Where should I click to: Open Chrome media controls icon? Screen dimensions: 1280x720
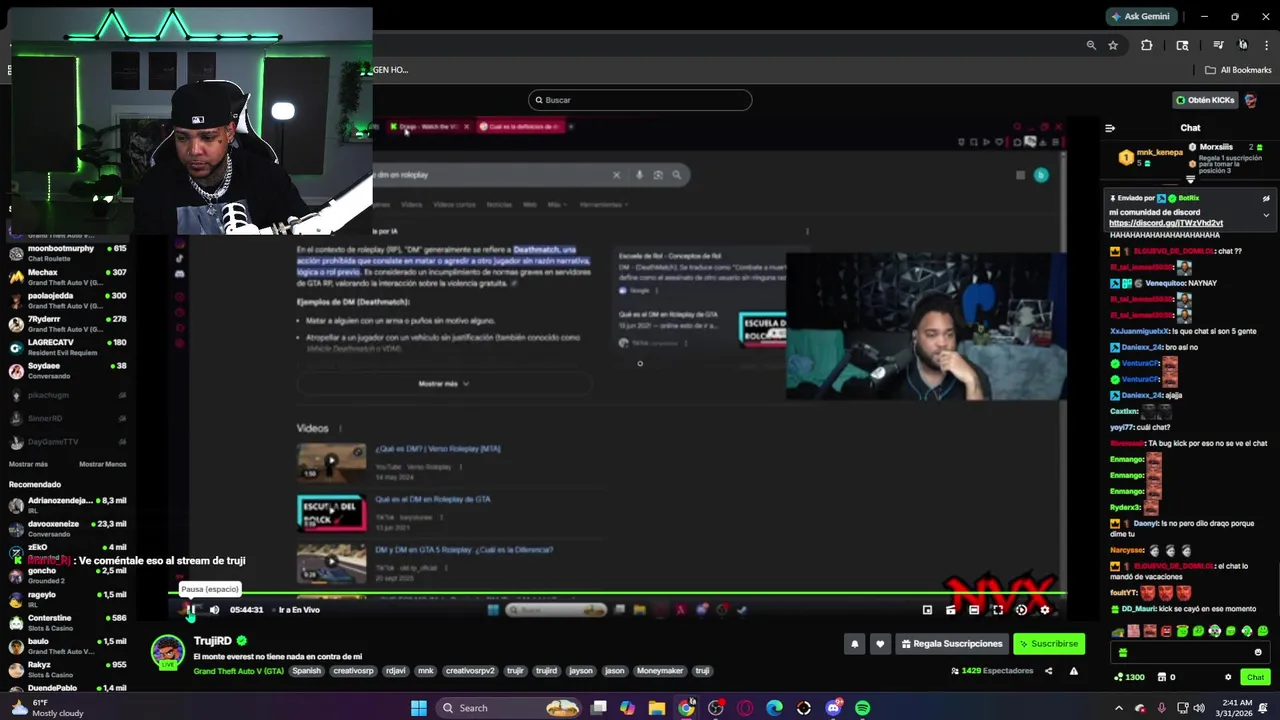pyautogui.click(x=1218, y=45)
